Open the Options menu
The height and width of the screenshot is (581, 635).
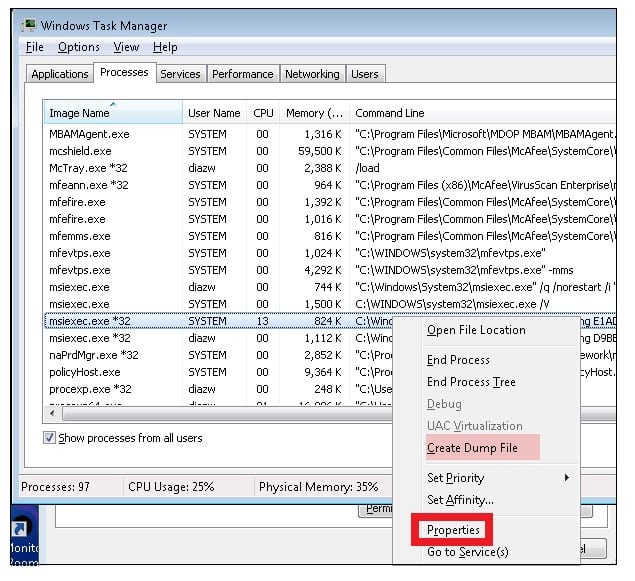tap(79, 47)
